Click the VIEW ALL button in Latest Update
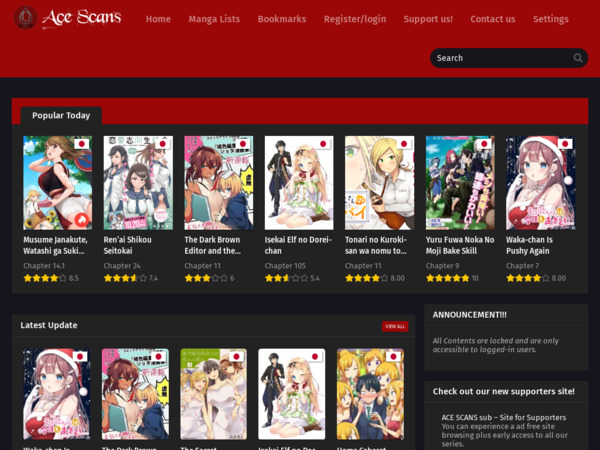The image size is (600, 450). pos(395,326)
